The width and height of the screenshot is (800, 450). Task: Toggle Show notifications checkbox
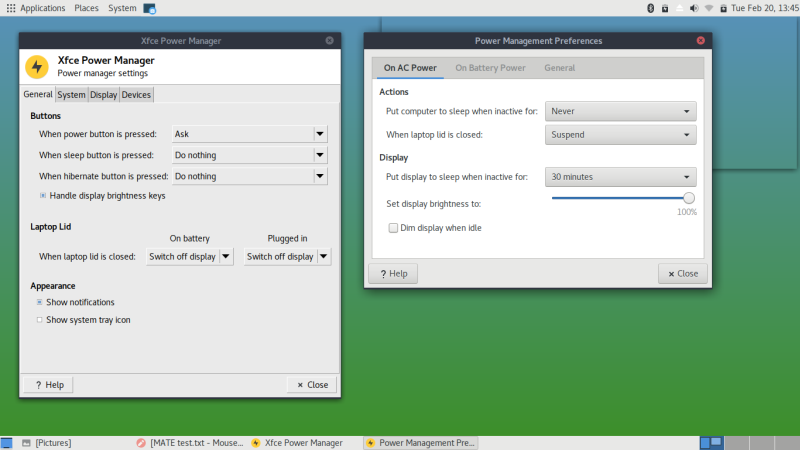coord(40,302)
